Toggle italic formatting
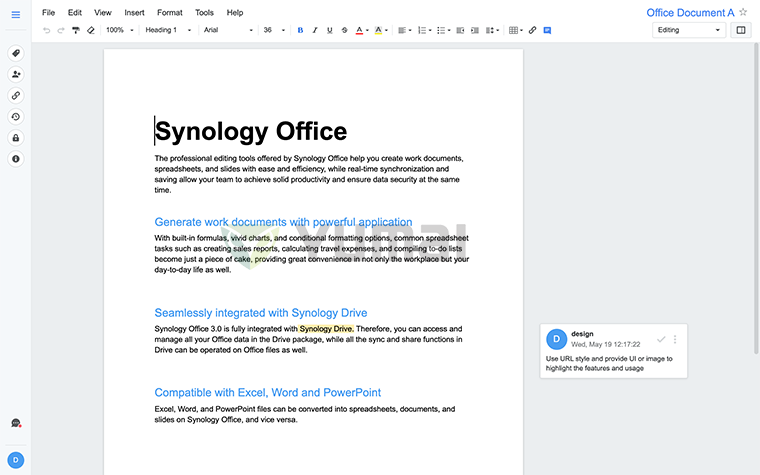Image resolution: width=760 pixels, height=475 pixels. [315, 31]
